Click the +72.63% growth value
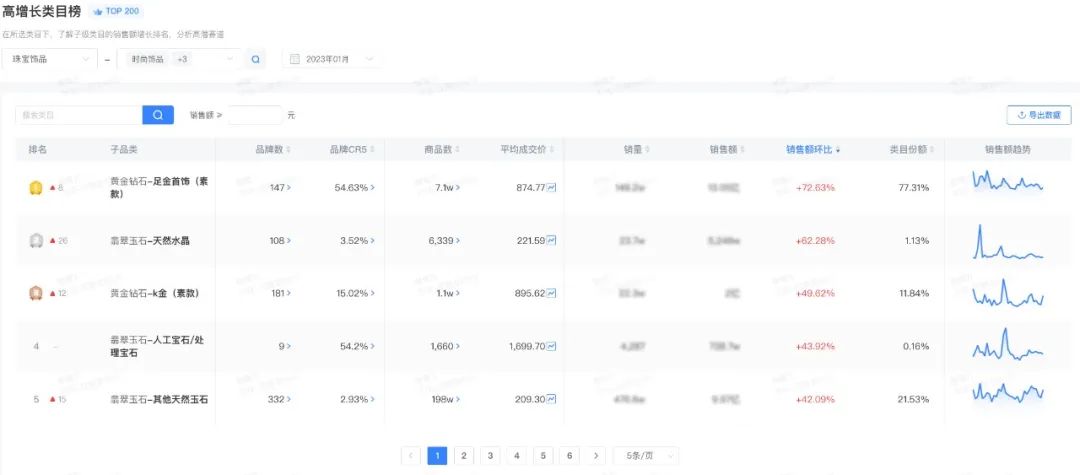1080x475 pixels. pos(815,187)
